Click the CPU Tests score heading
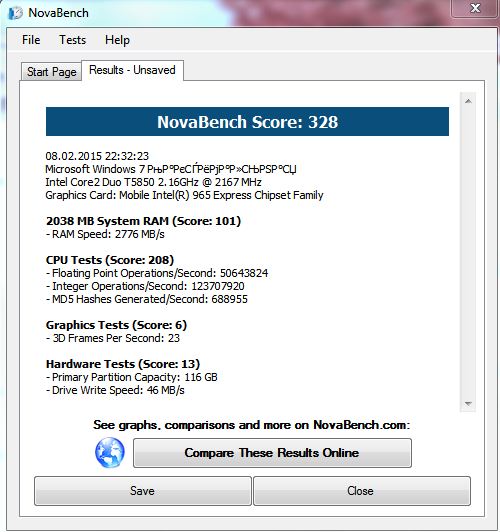Viewport: 500px width, 532px height. pos(110,260)
